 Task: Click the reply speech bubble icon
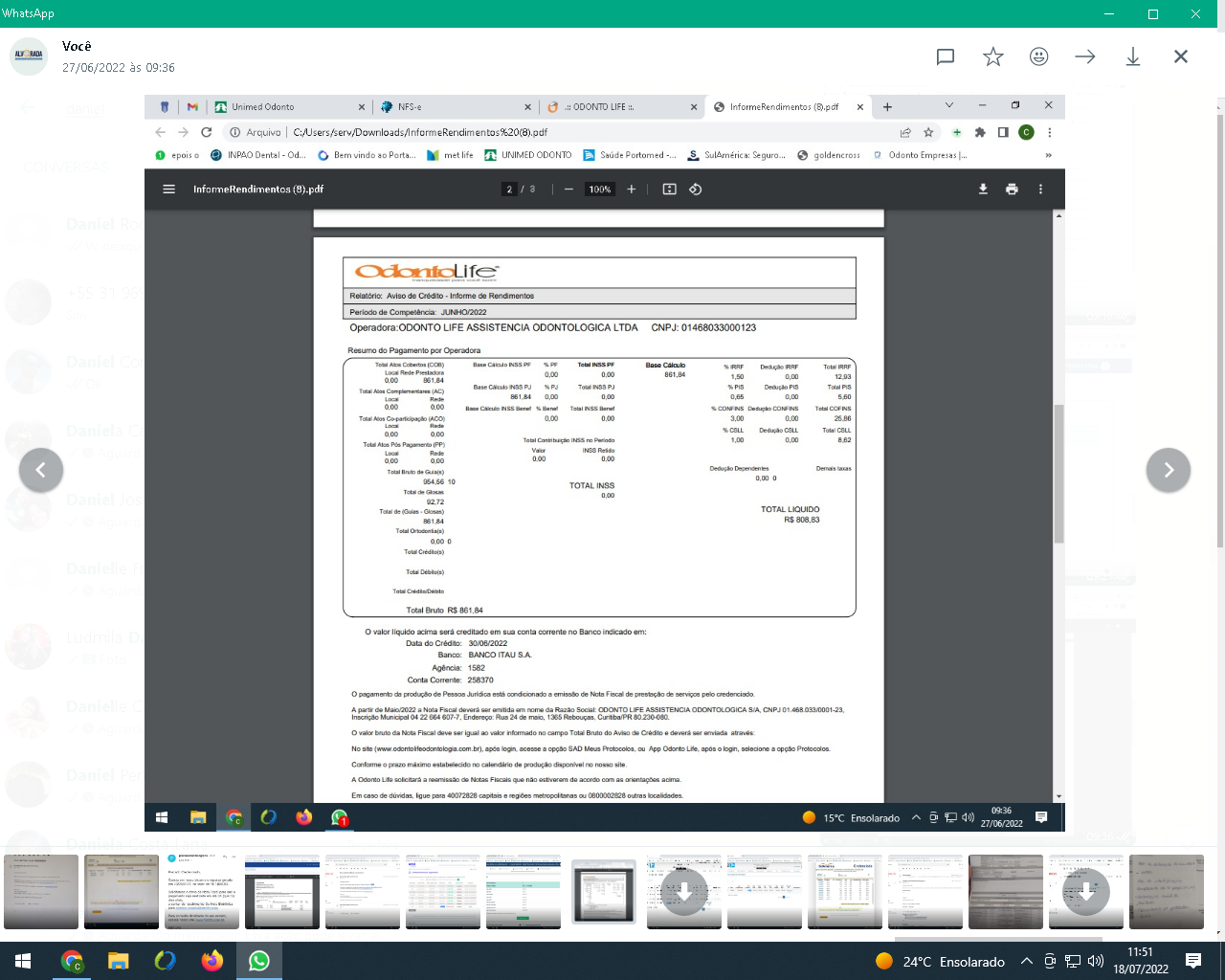pos(946,56)
